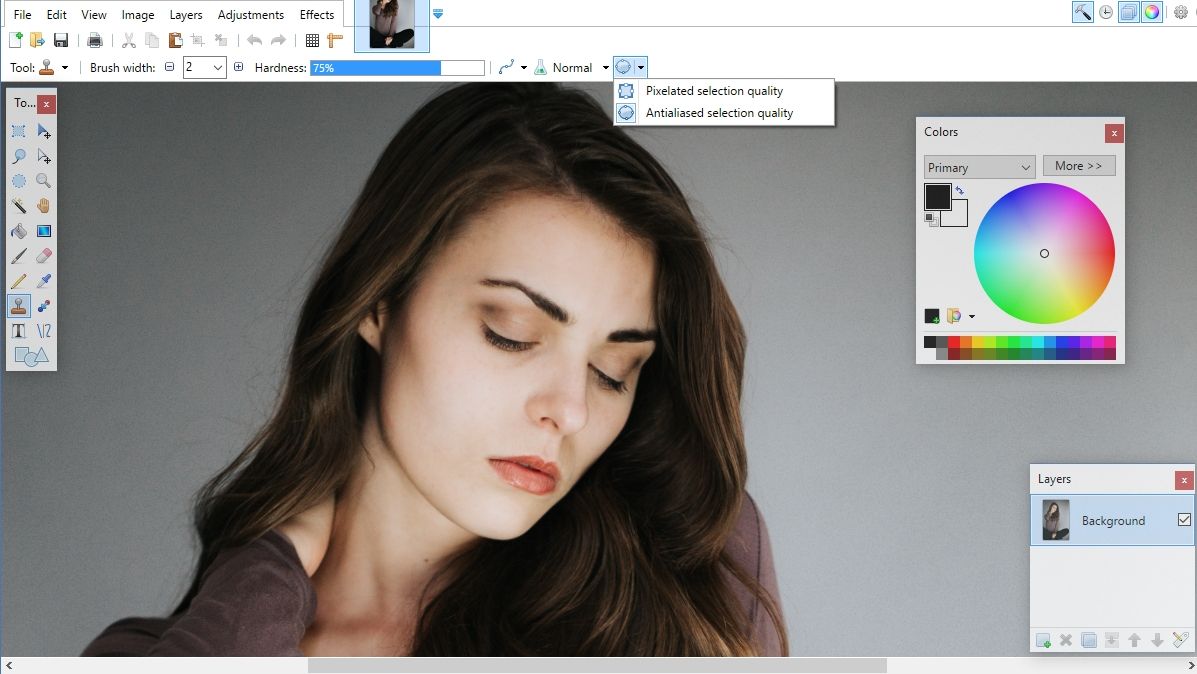1197x674 pixels.
Task: Select the Text tool
Action: pos(20,331)
